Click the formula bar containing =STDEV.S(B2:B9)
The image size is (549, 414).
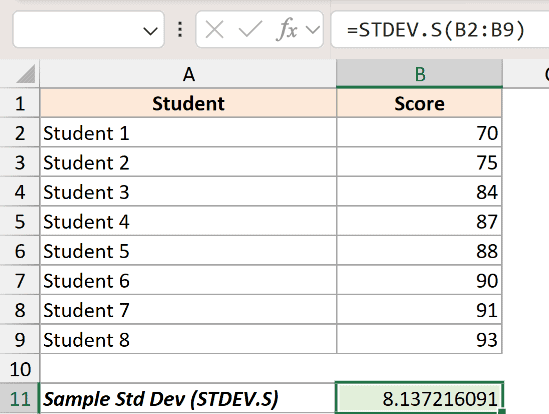pos(440,29)
